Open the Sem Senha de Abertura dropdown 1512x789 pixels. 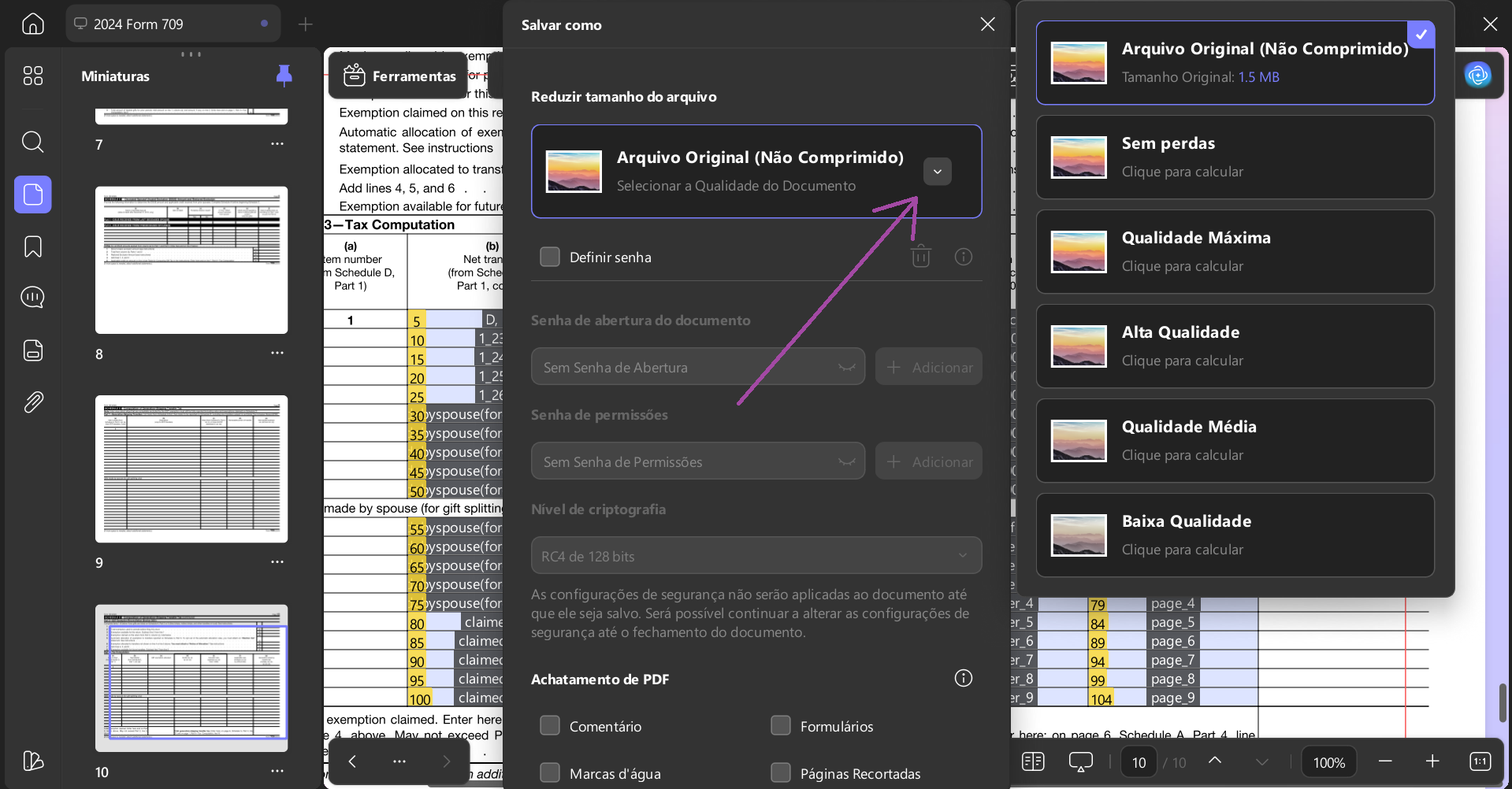tap(698, 367)
